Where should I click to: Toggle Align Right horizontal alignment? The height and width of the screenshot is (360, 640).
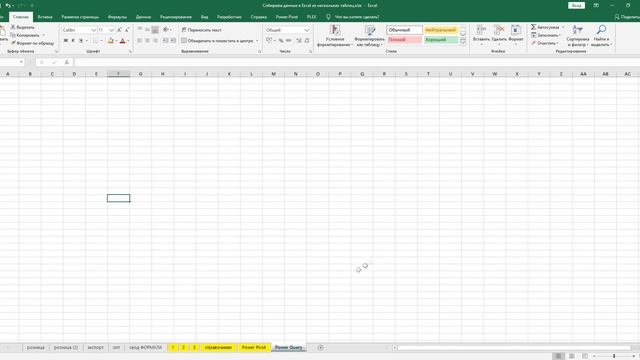[155, 40]
